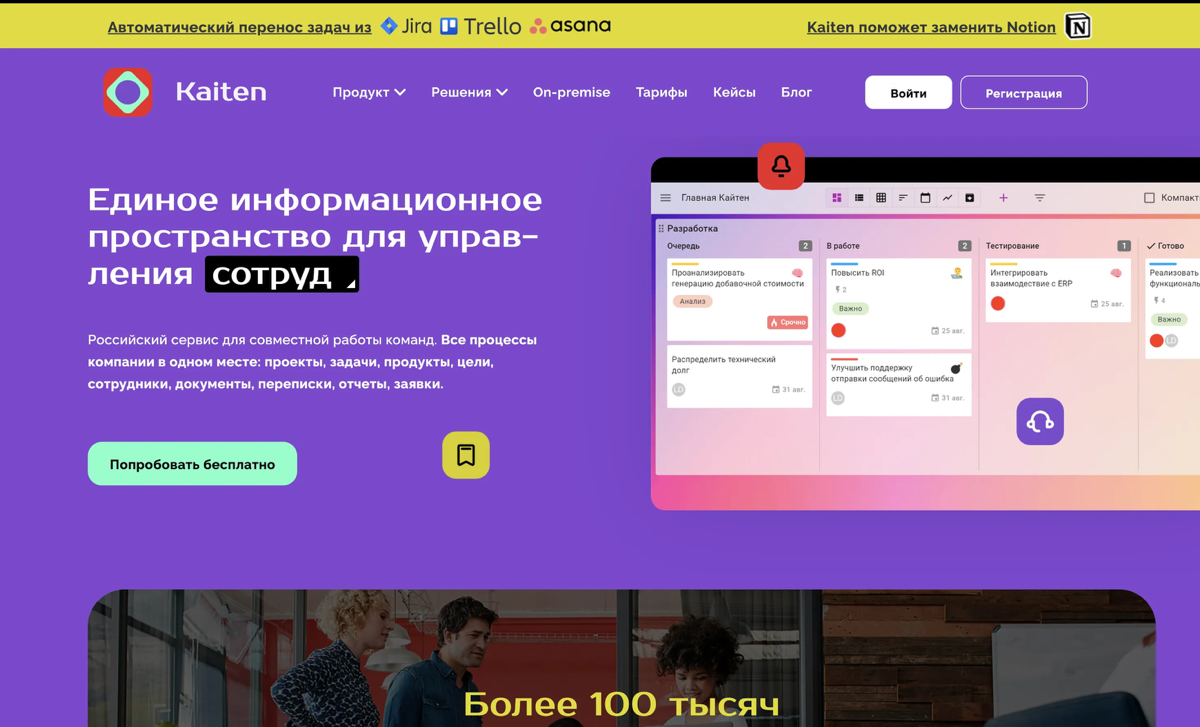The height and width of the screenshot is (727, 1200).
Task: Click the Повысить ROI card title
Action: [857, 273]
